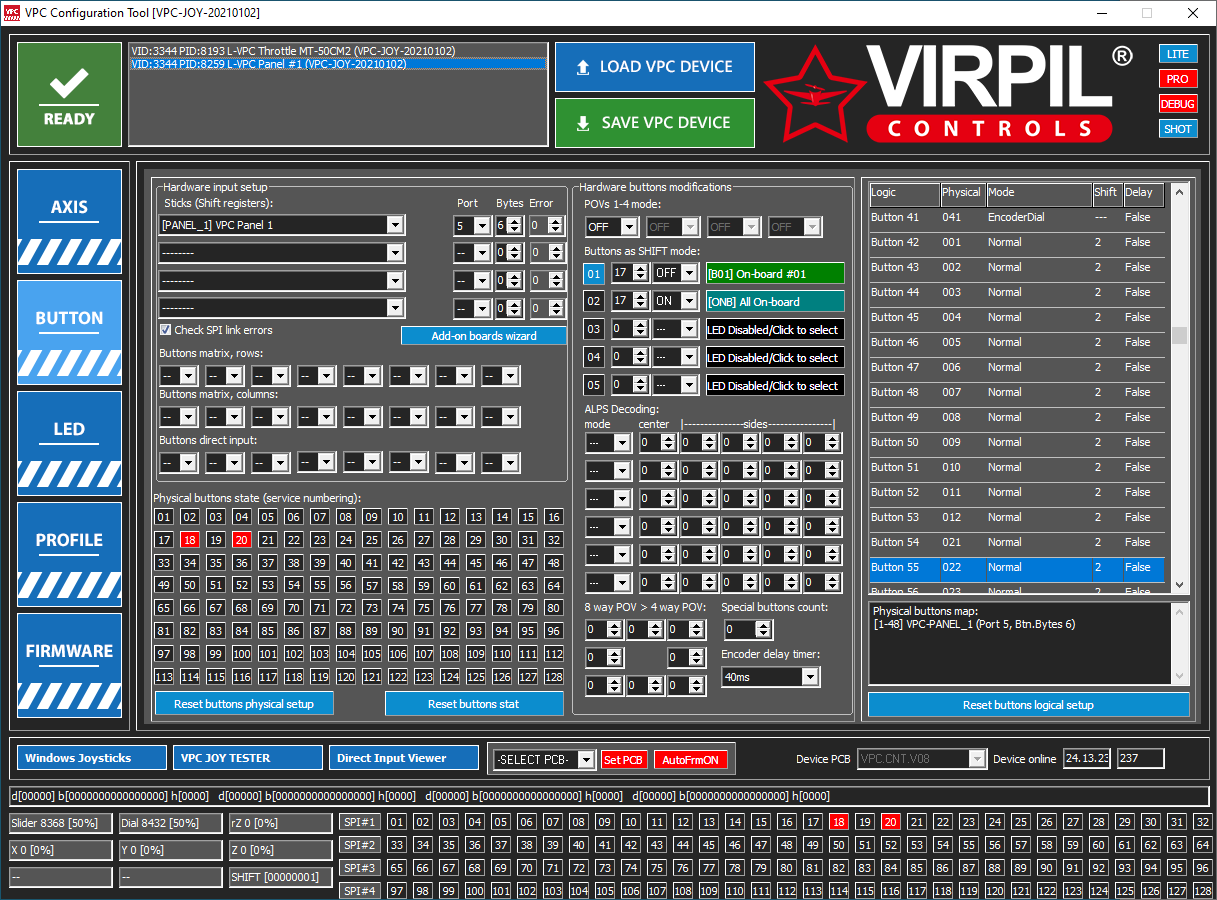The height and width of the screenshot is (900, 1217).
Task: Click the green READY checkmark status button
Action: pos(69,95)
